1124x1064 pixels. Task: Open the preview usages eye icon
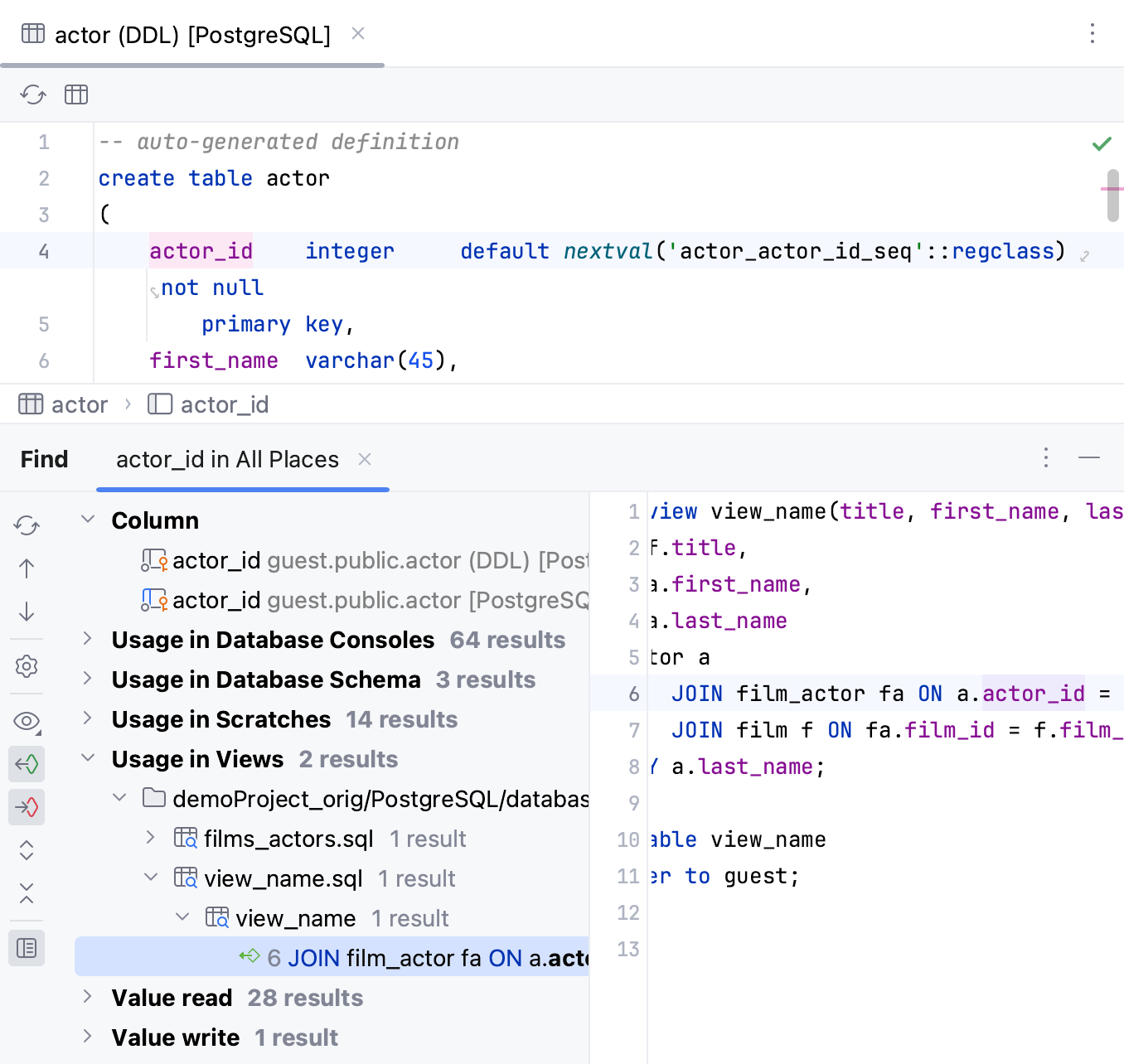coord(26,721)
